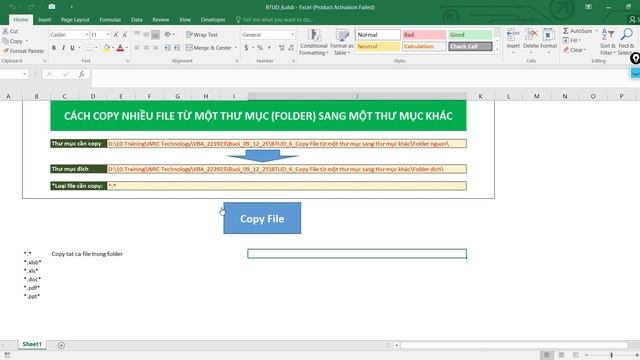The image size is (640, 360).
Task: Expand the Copy dropdown arrow
Action: (27, 41)
